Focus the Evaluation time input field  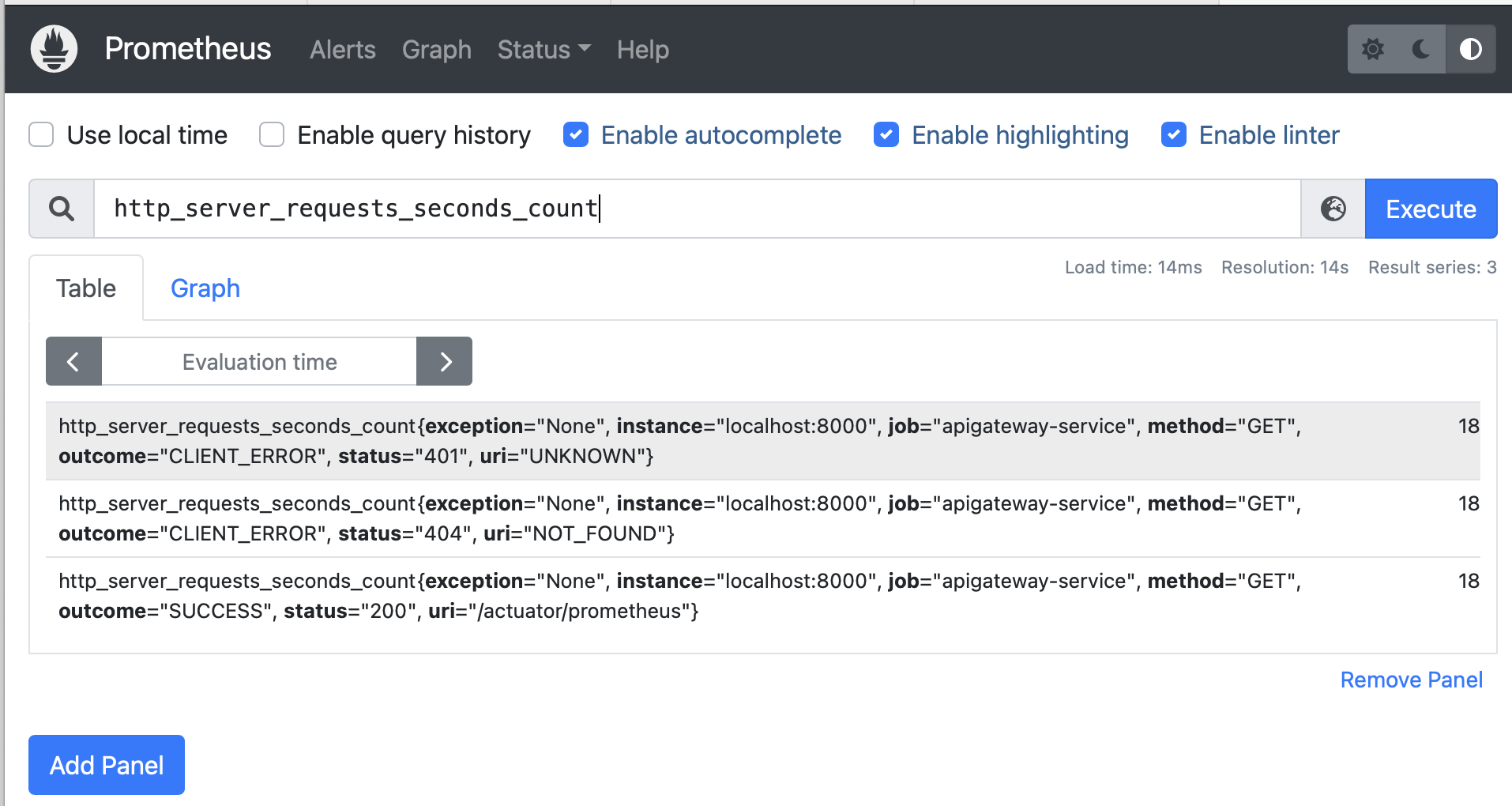[259, 362]
